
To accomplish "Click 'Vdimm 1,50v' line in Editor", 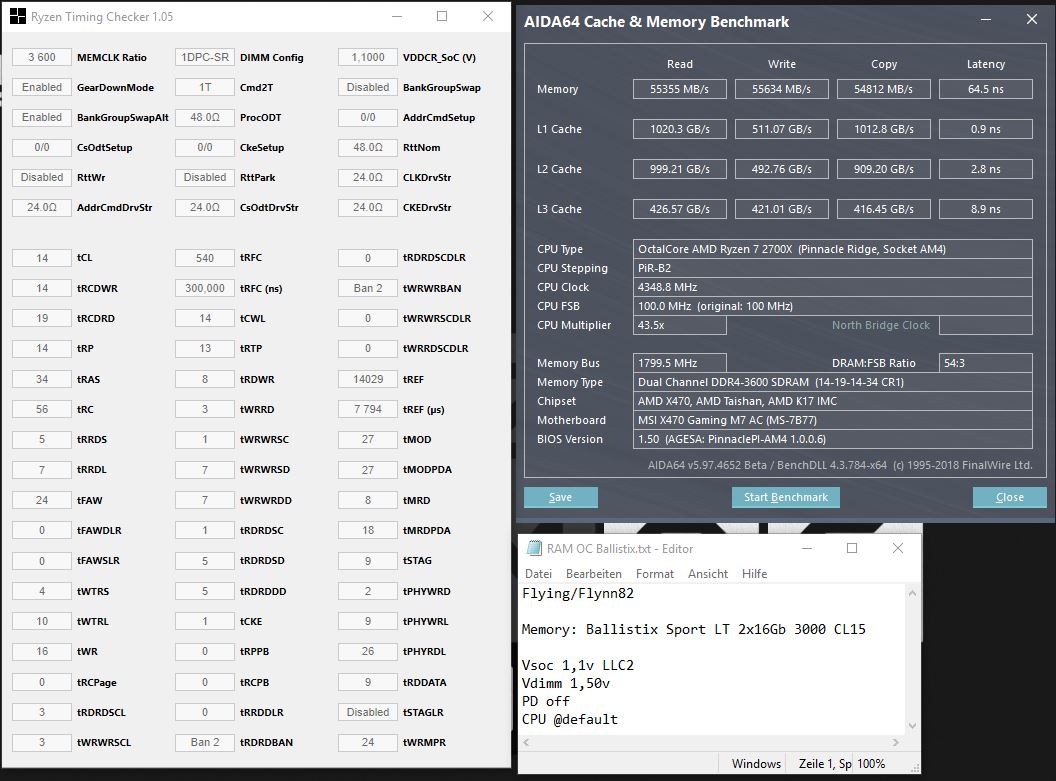I will pyautogui.click(x=566, y=683).
